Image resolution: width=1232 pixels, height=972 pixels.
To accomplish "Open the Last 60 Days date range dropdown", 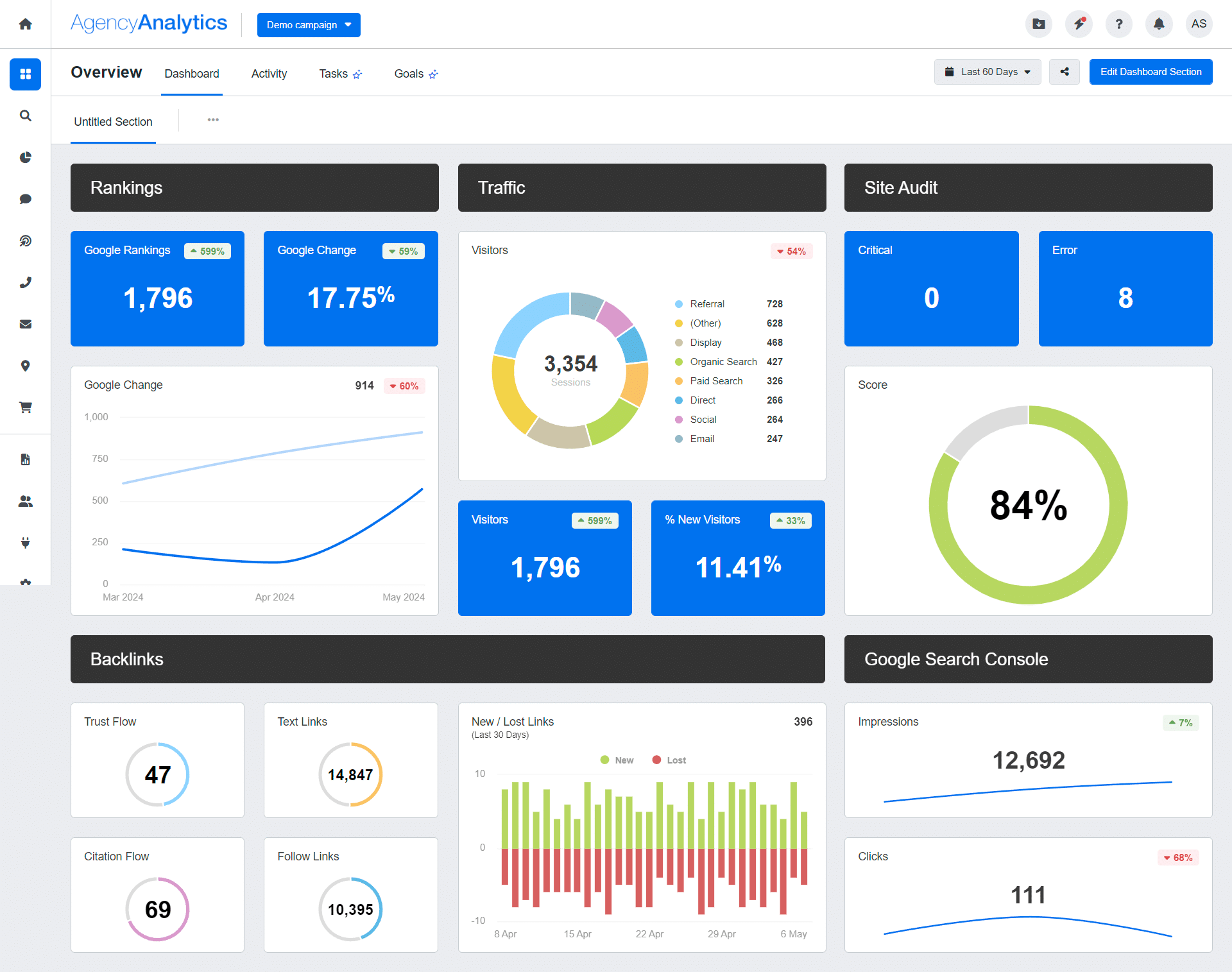I will pyautogui.click(x=987, y=72).
